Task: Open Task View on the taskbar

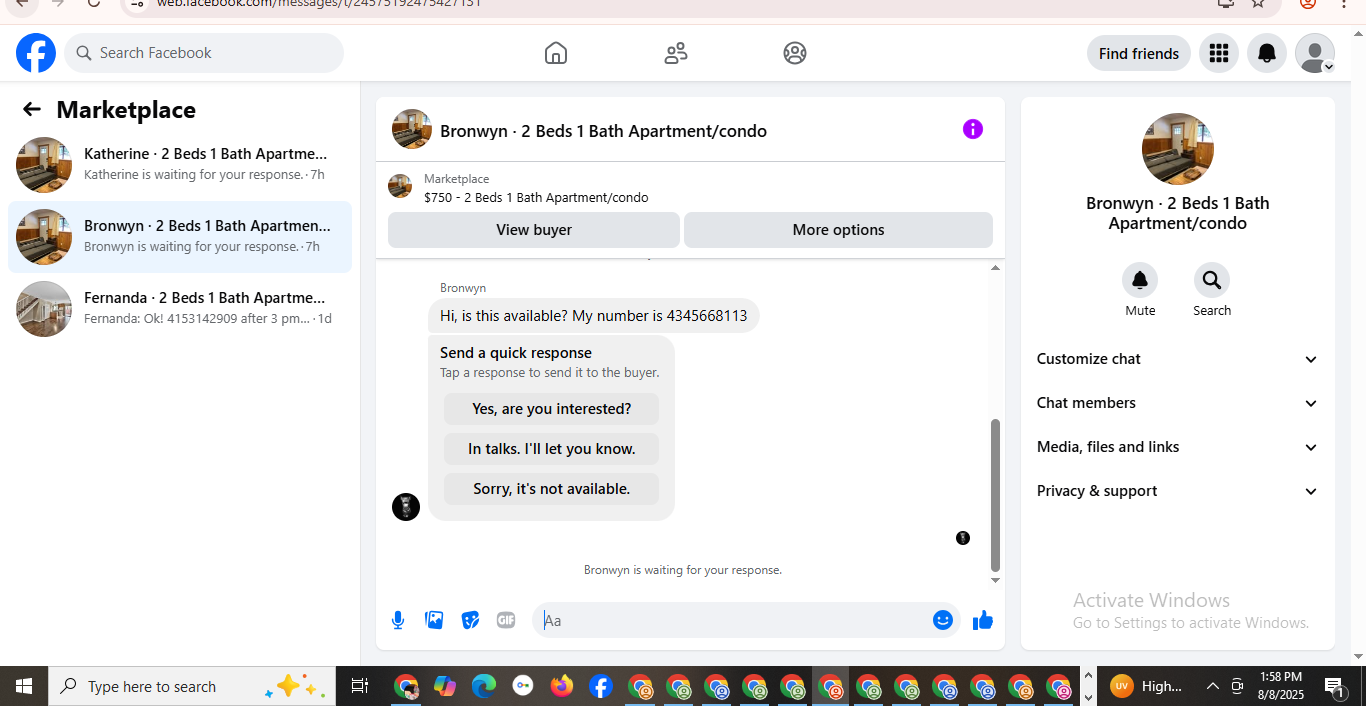Action: coord(360,686)
